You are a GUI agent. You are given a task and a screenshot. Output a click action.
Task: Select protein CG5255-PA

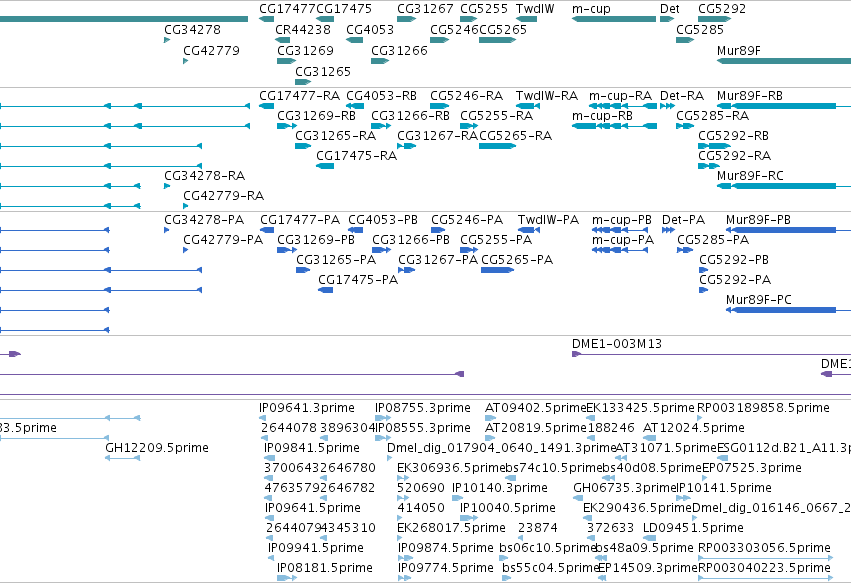pyautogui.click(x=469, y=250)
